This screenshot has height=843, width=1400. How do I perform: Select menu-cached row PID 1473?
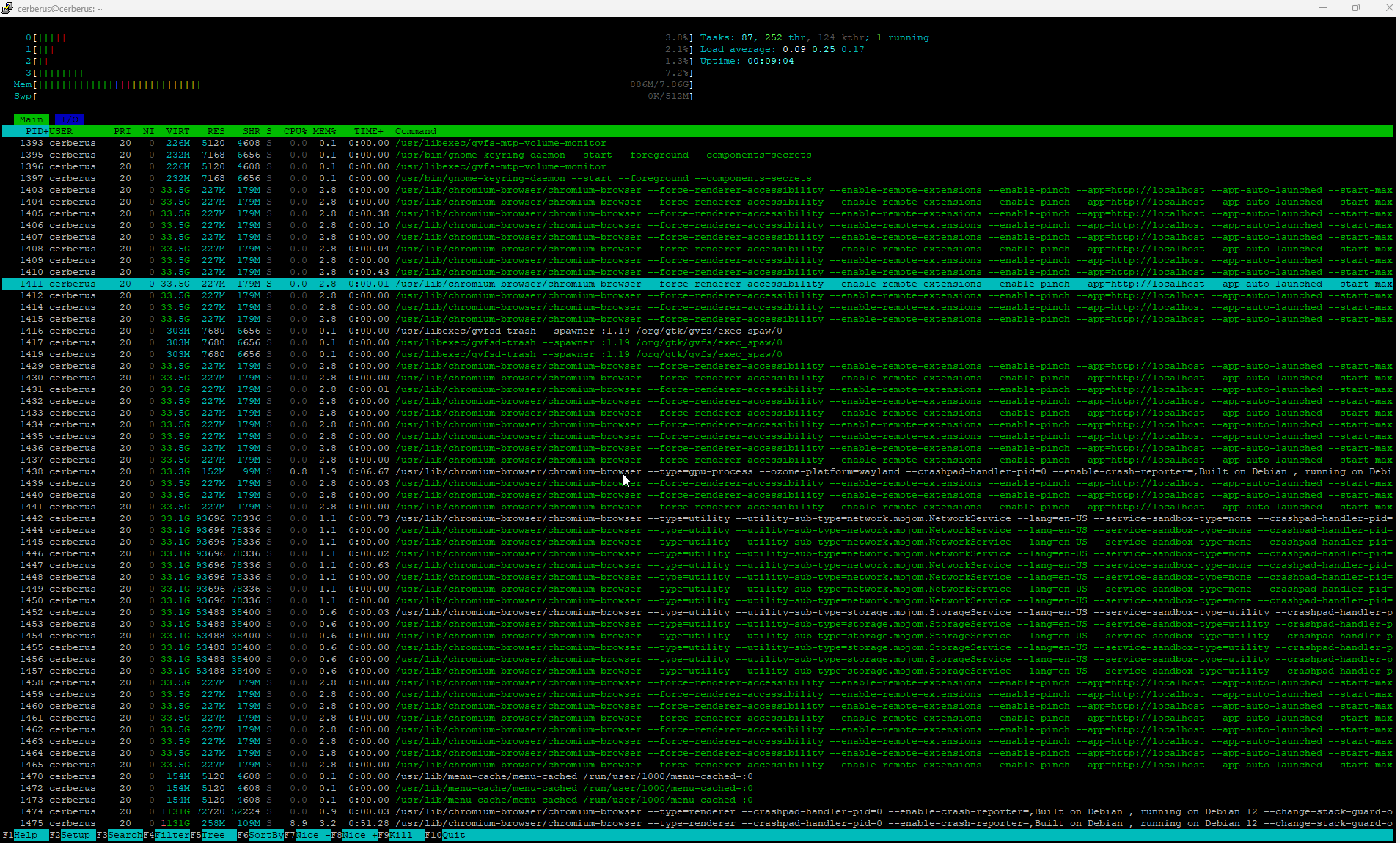pyautogui.click(x=697, y=800)
